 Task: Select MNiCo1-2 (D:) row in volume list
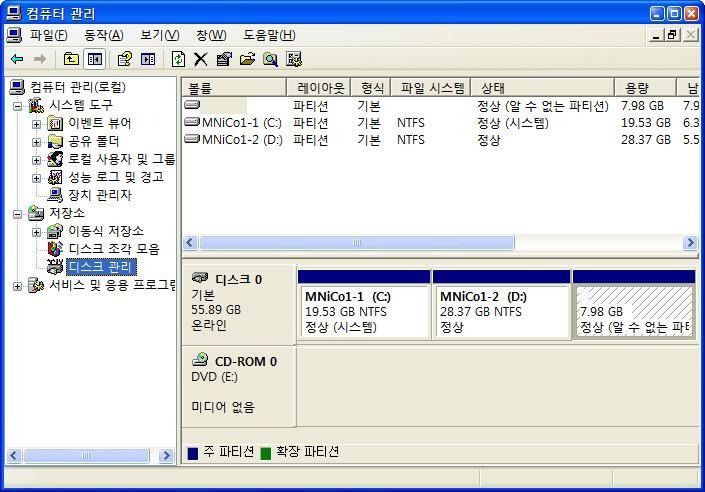[x=441, y=140]
